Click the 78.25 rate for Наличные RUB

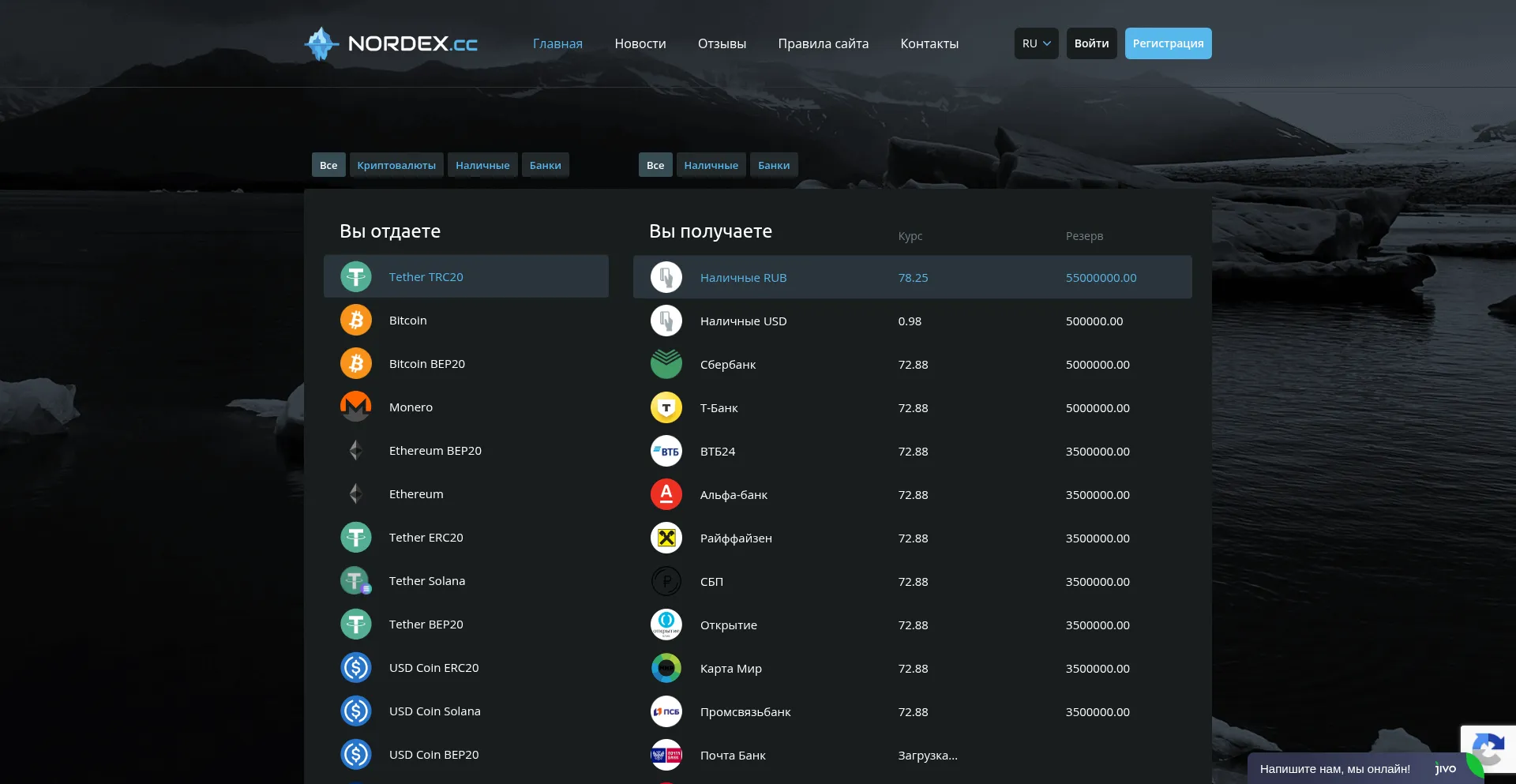[913, 278]
